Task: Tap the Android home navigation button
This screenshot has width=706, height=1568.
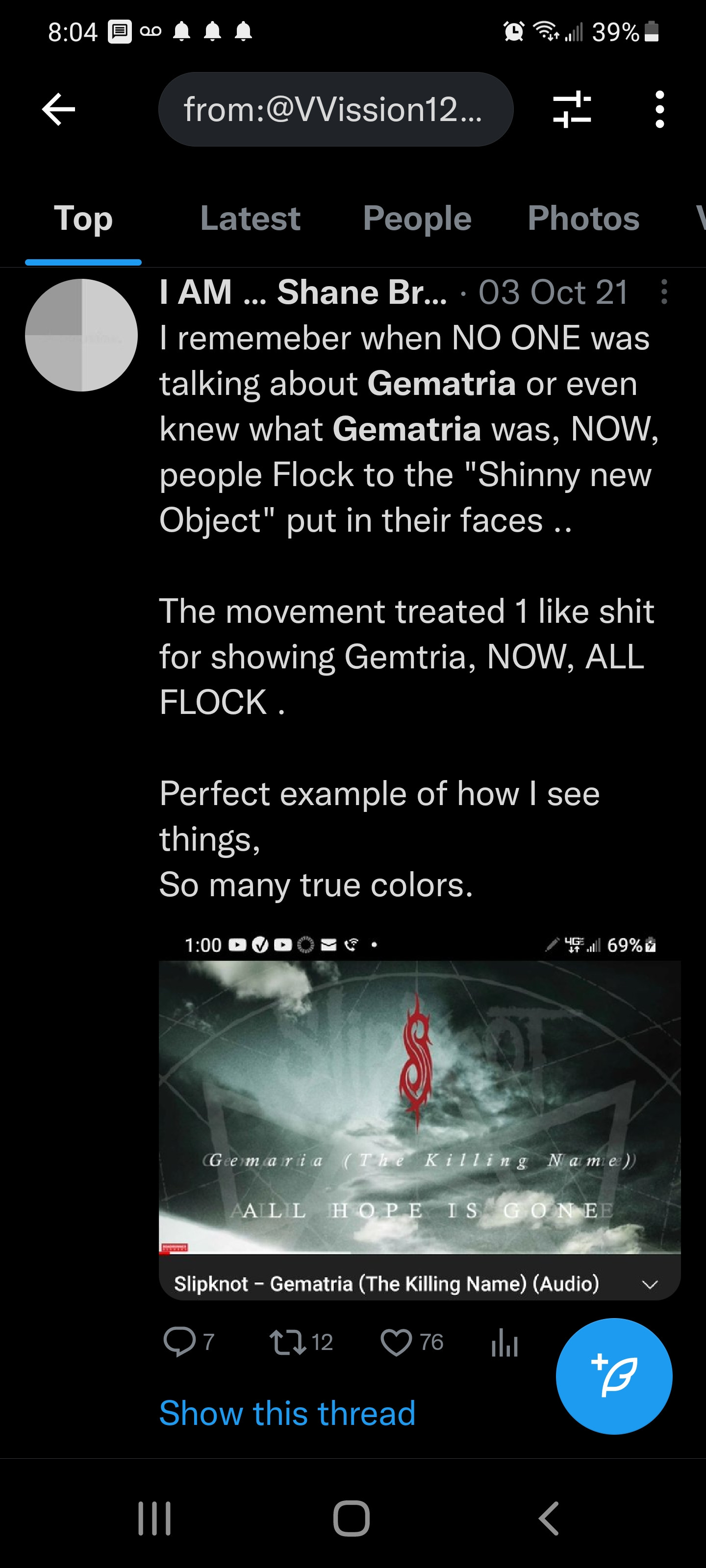Action: [352, 1519]
